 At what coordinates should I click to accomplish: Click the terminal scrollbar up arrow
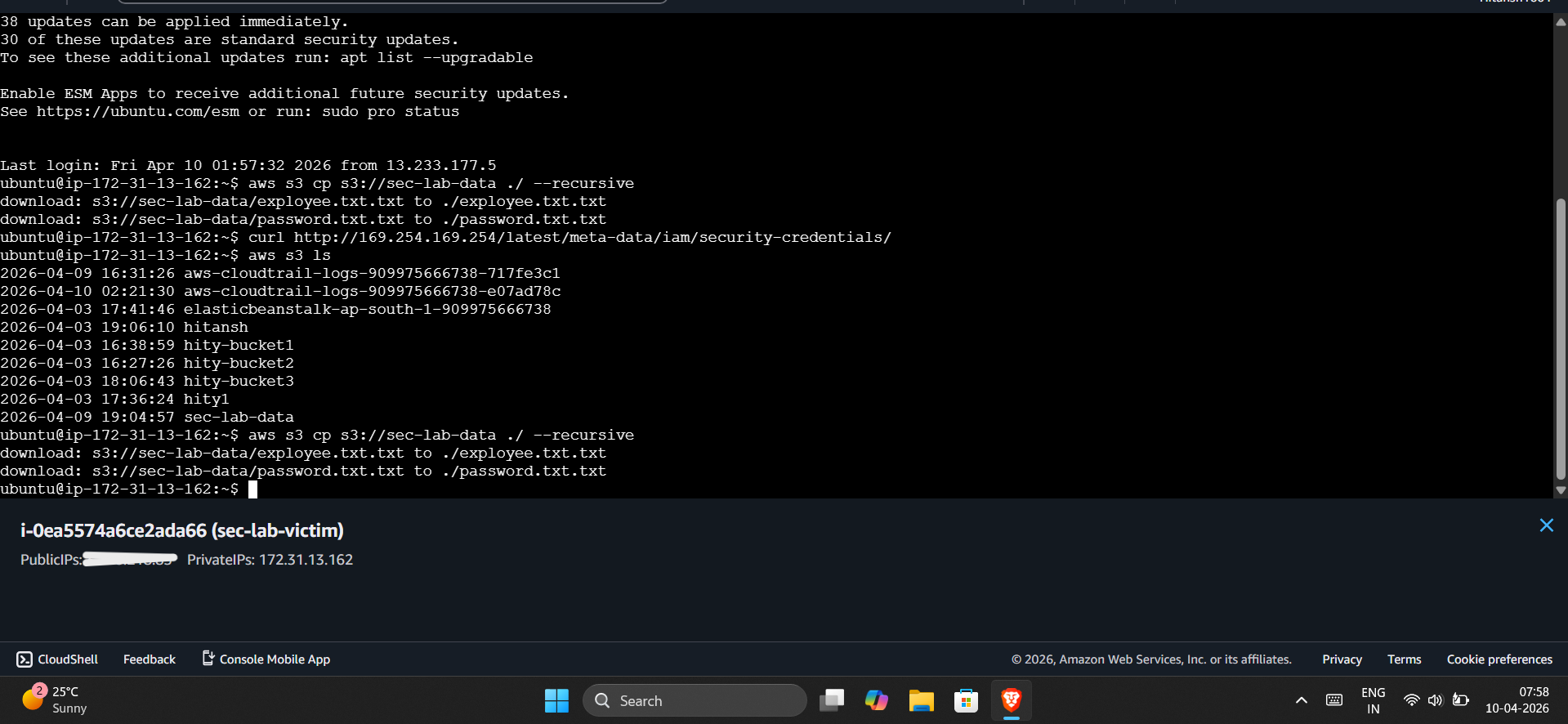point(1561,23)
